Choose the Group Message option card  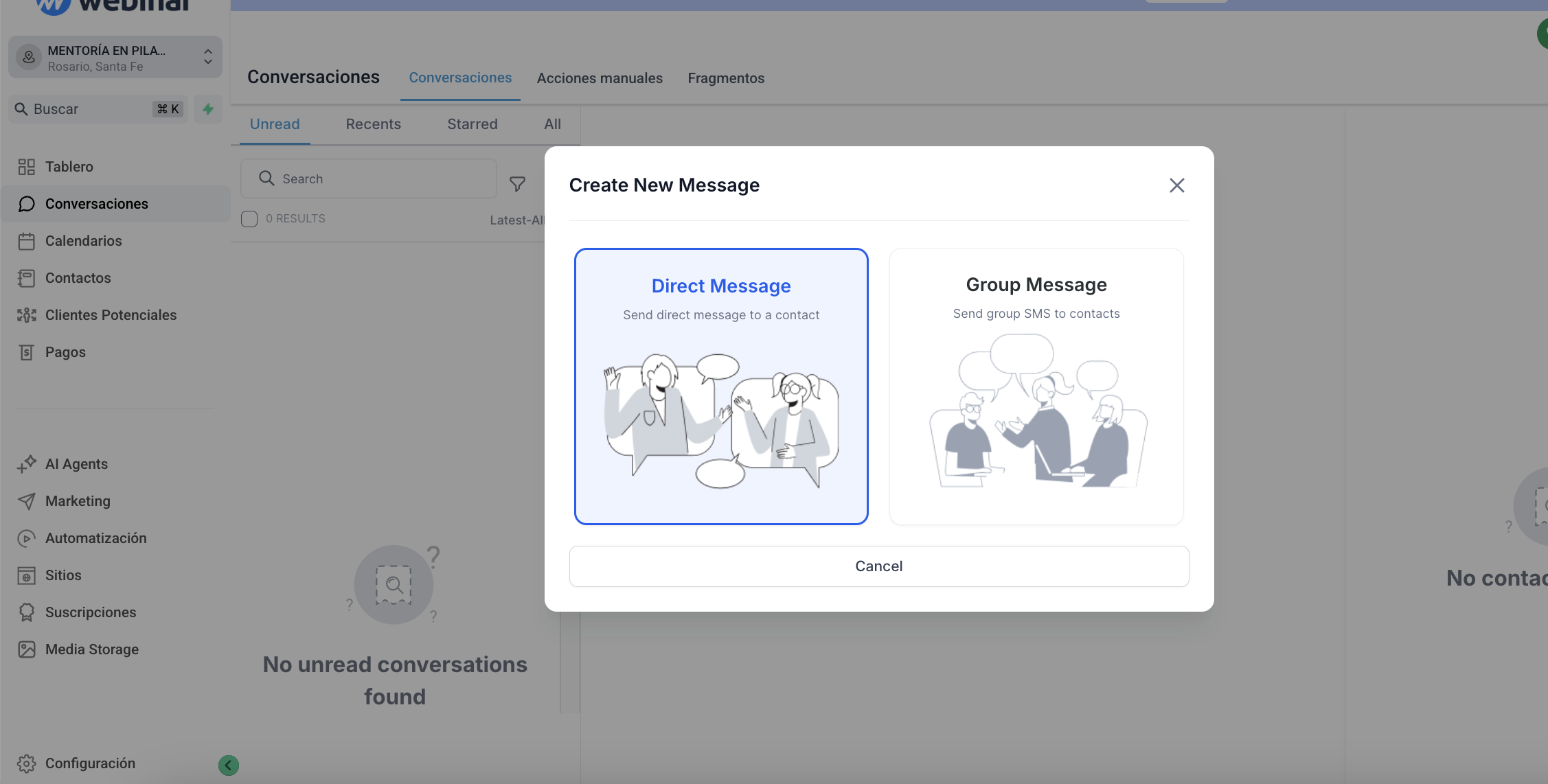tap(1036, 387)
